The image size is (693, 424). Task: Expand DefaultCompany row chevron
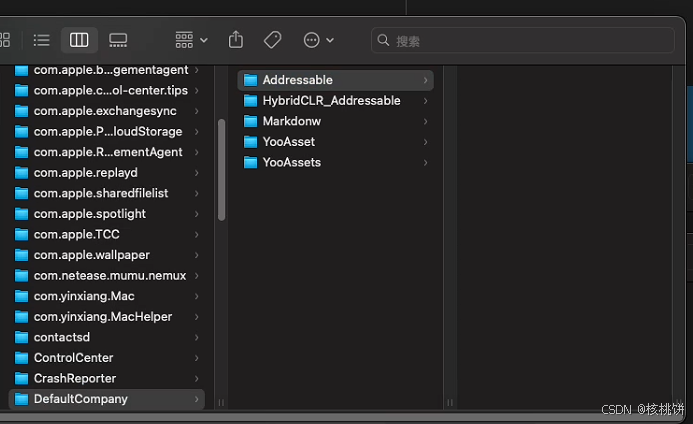coord(196,399)
